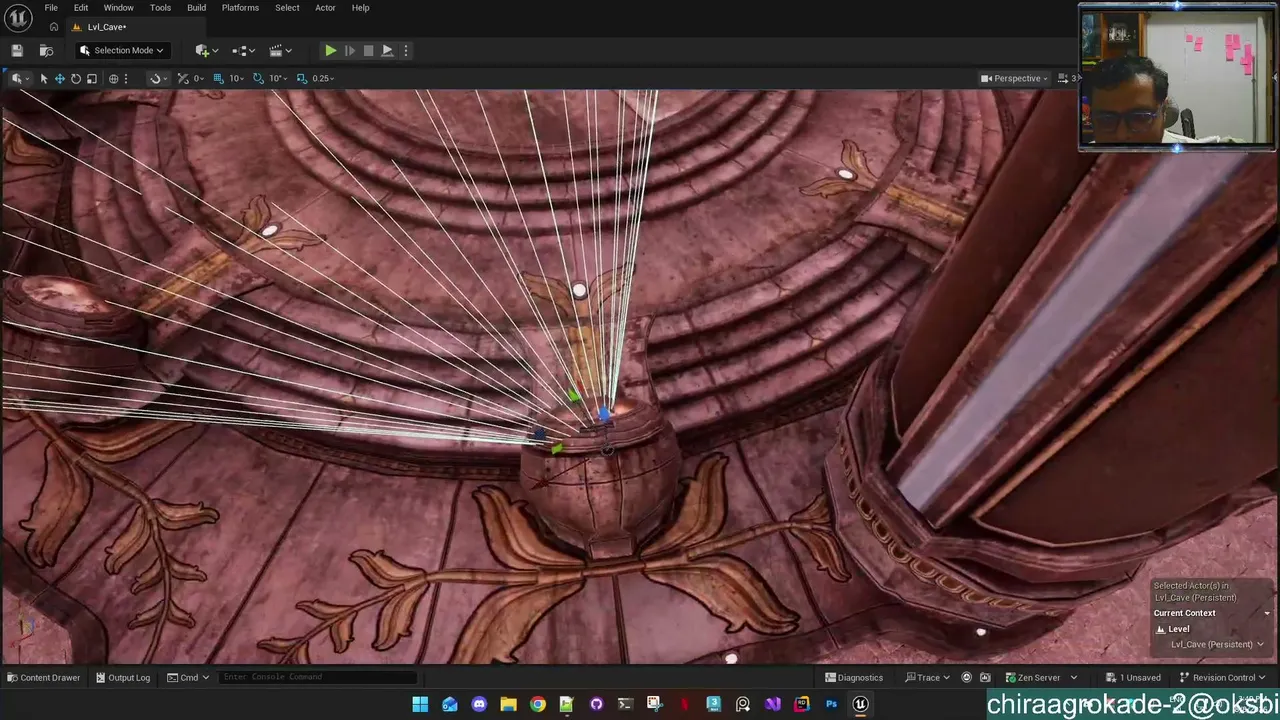Open the quick add actor dropdown
Screen dimensions: 1280x720
(206, 50)
